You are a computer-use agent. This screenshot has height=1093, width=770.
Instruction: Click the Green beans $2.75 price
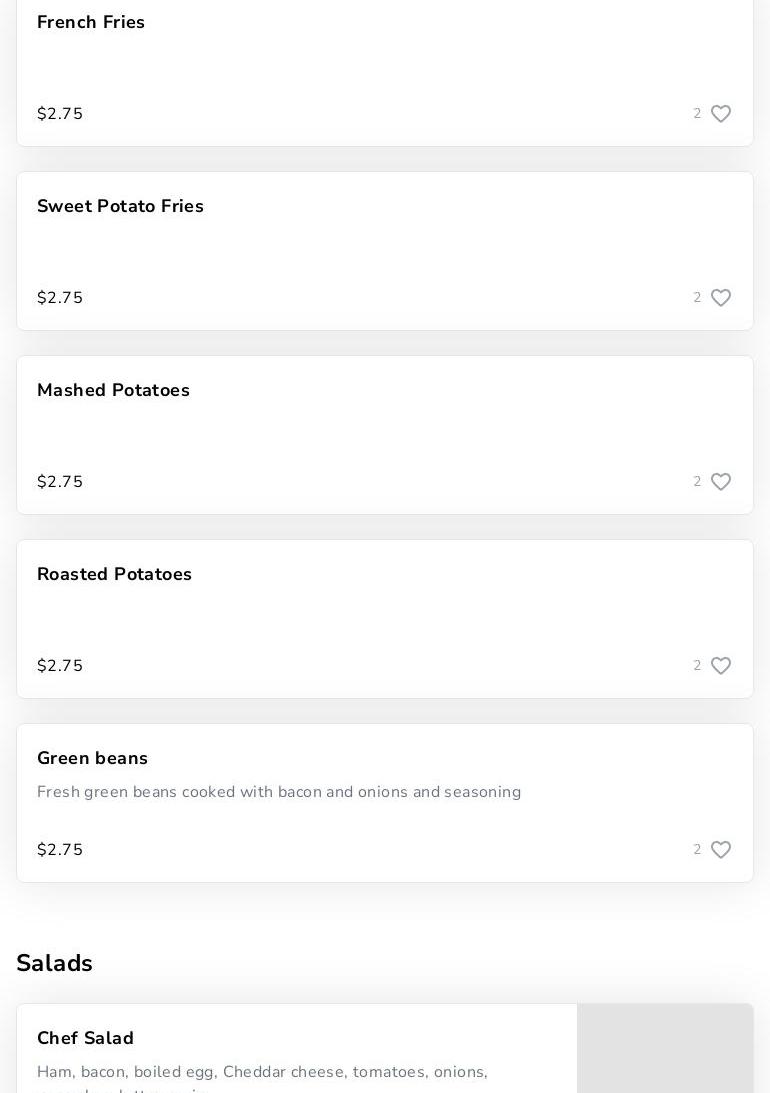[60, 850]
